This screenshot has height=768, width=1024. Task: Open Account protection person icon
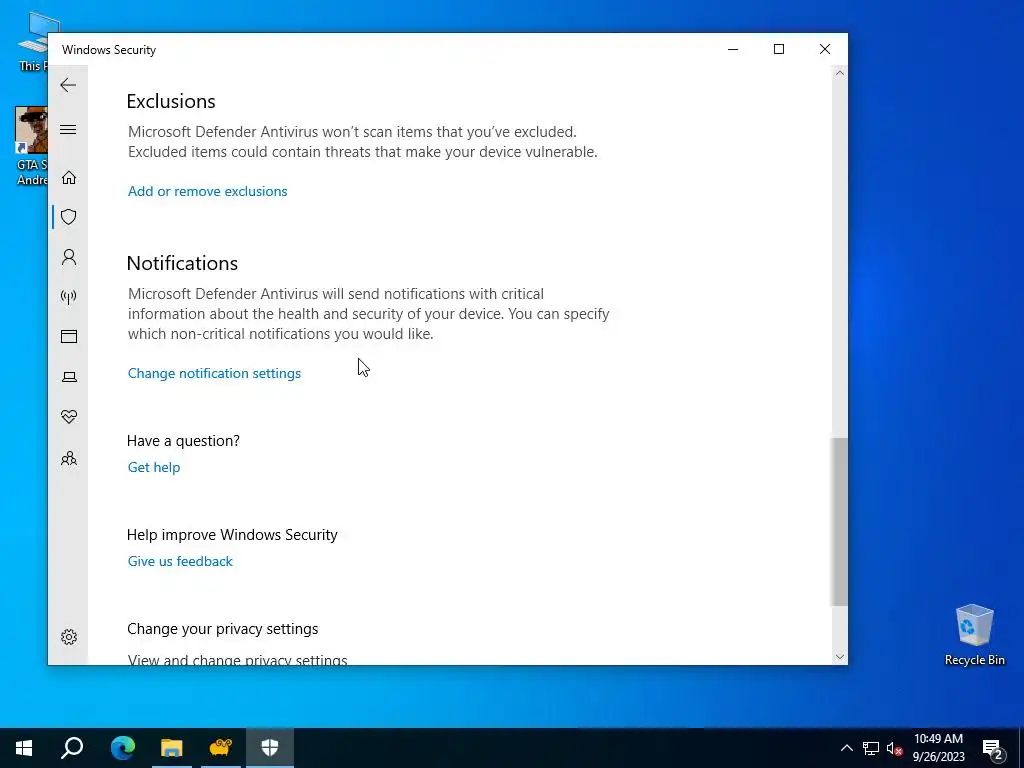coord(69,257)
